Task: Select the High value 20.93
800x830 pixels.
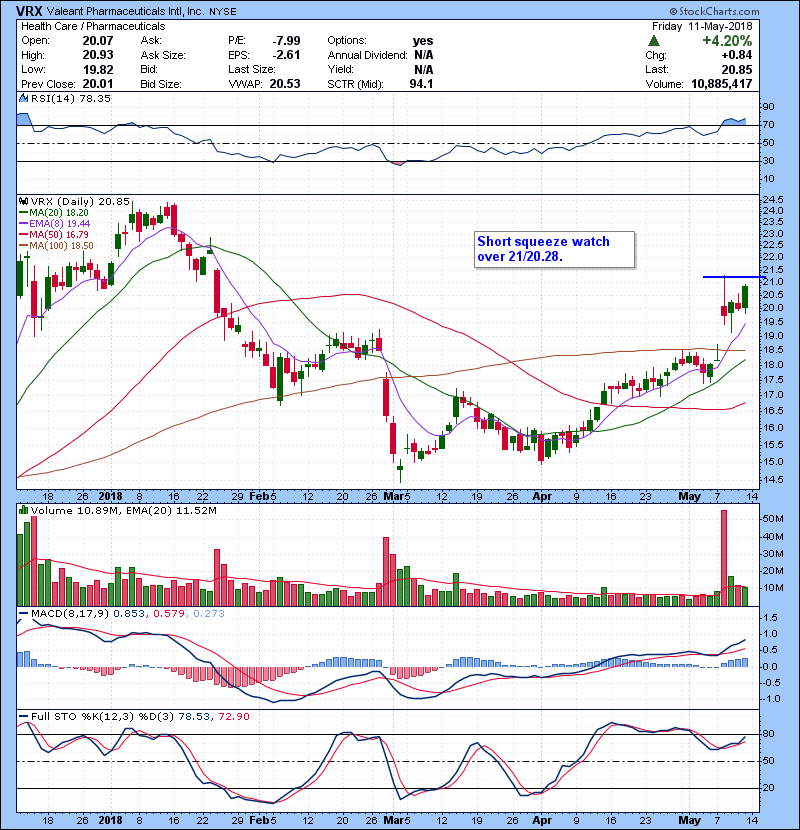Action: pos(98,55)
